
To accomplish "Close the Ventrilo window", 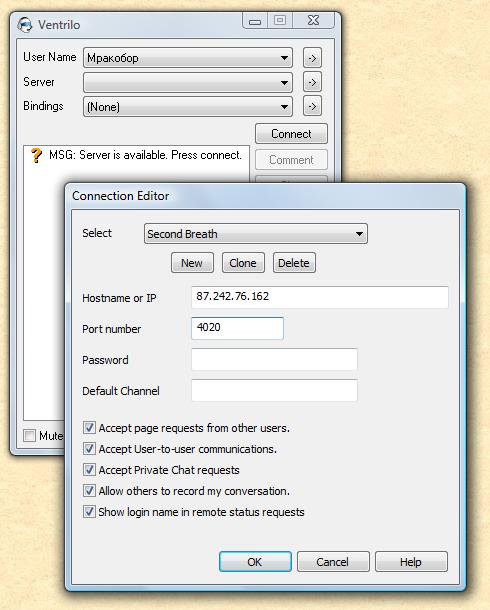I will (313, 20).
